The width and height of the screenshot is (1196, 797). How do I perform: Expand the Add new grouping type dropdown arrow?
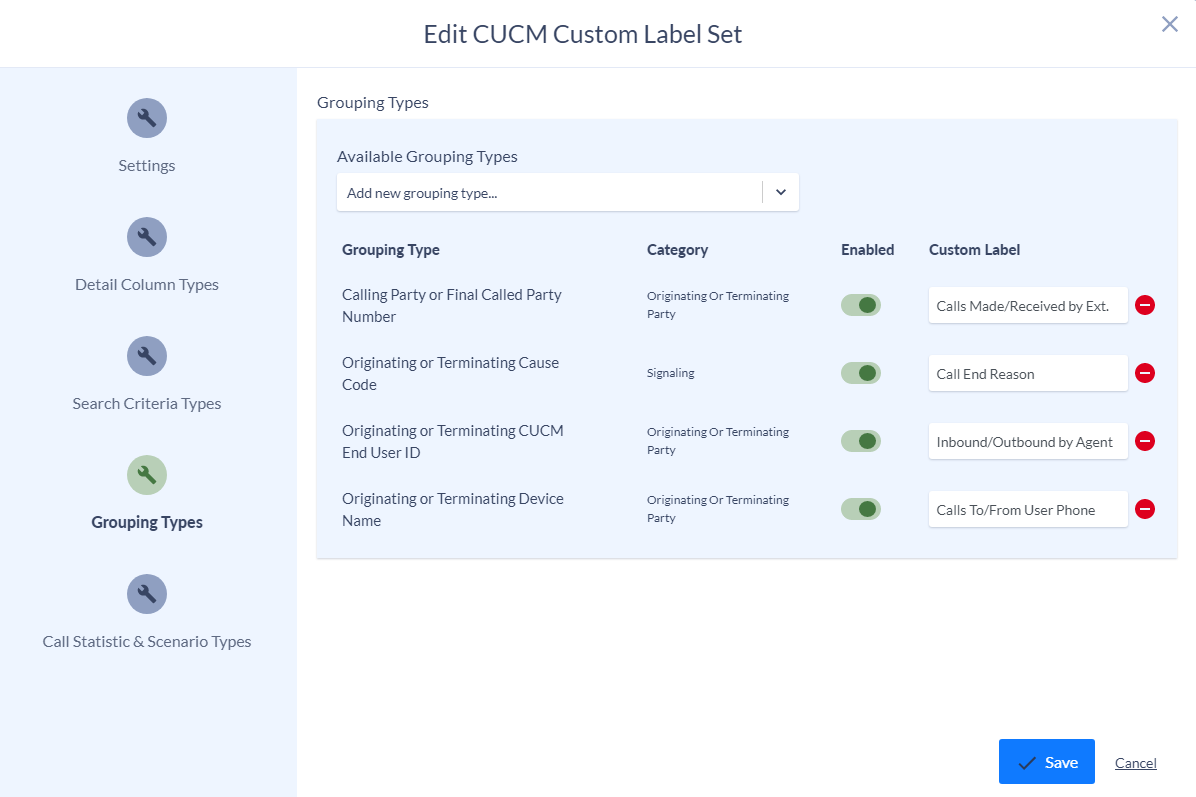[x=780, y=192]
